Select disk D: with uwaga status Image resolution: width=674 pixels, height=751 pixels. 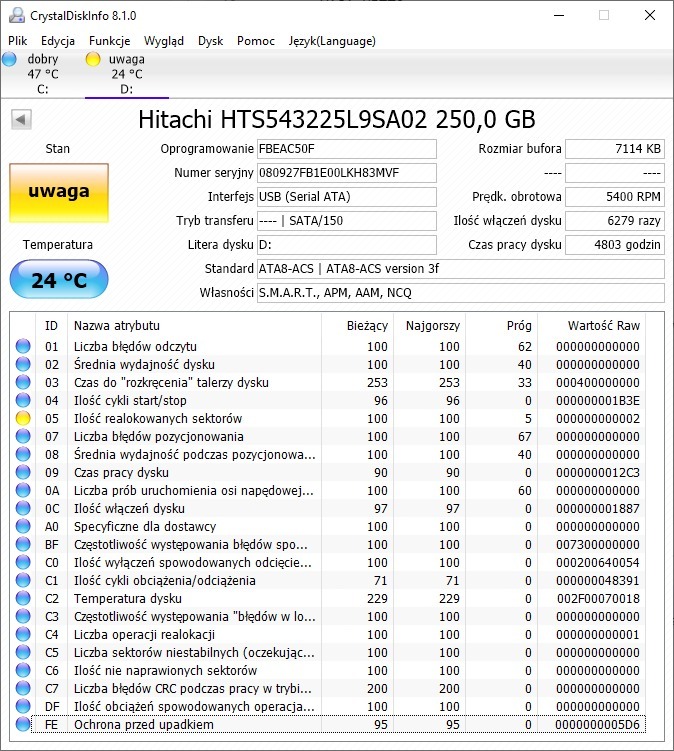126,74
